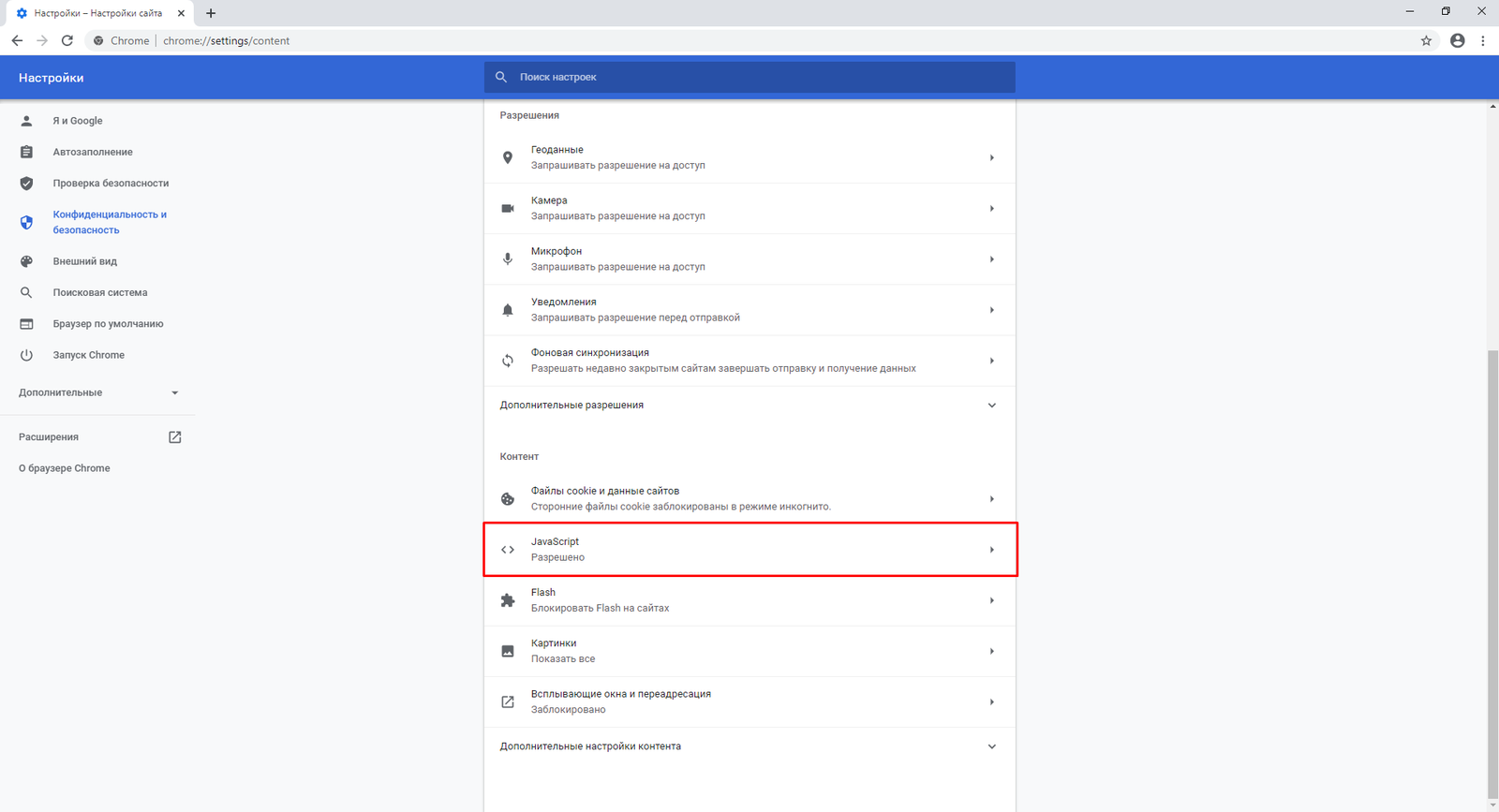Open new tab with plus icon
The width and height of the screenshot is (1499, 812).
click(211, 13)
